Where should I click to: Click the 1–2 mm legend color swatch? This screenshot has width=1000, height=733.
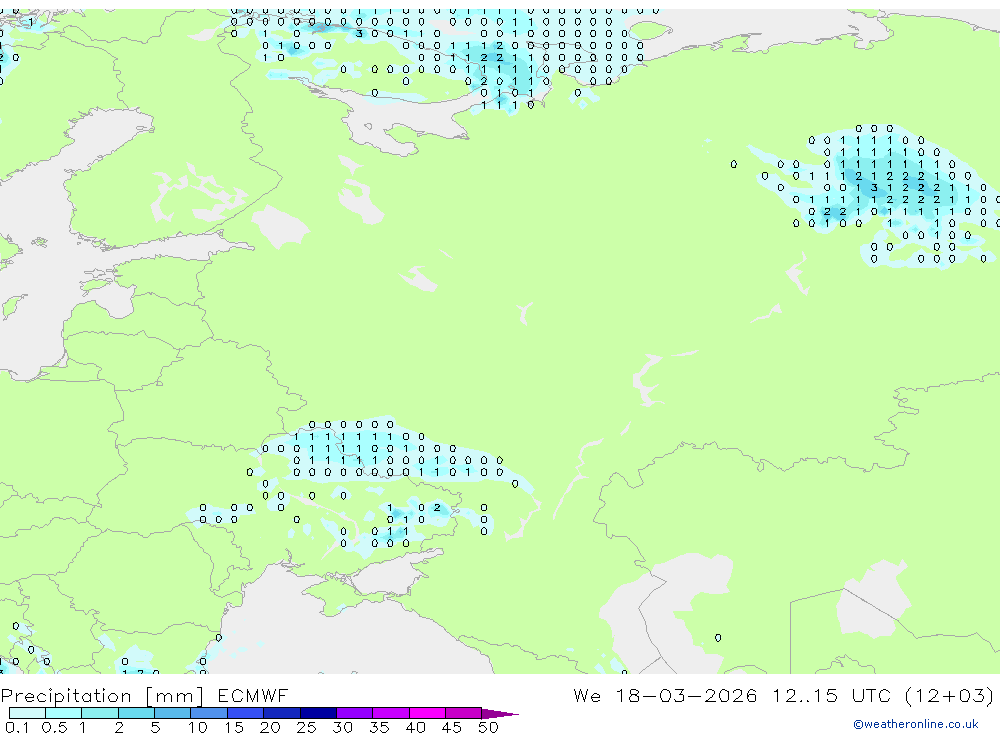(x=100, y=713)
